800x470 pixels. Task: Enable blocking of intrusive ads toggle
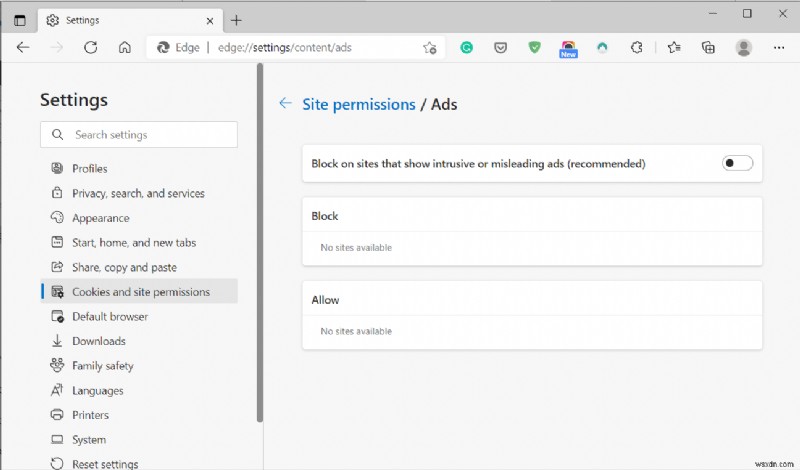[x=737, y=163]
